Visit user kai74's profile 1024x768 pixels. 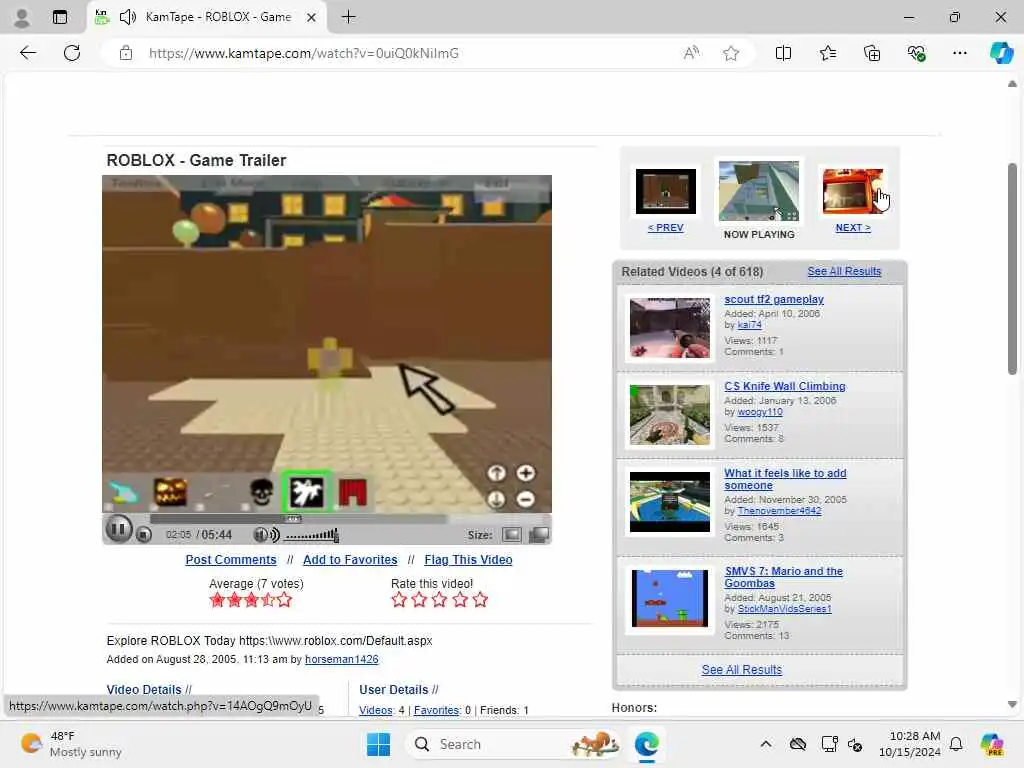tap(749, 325)
